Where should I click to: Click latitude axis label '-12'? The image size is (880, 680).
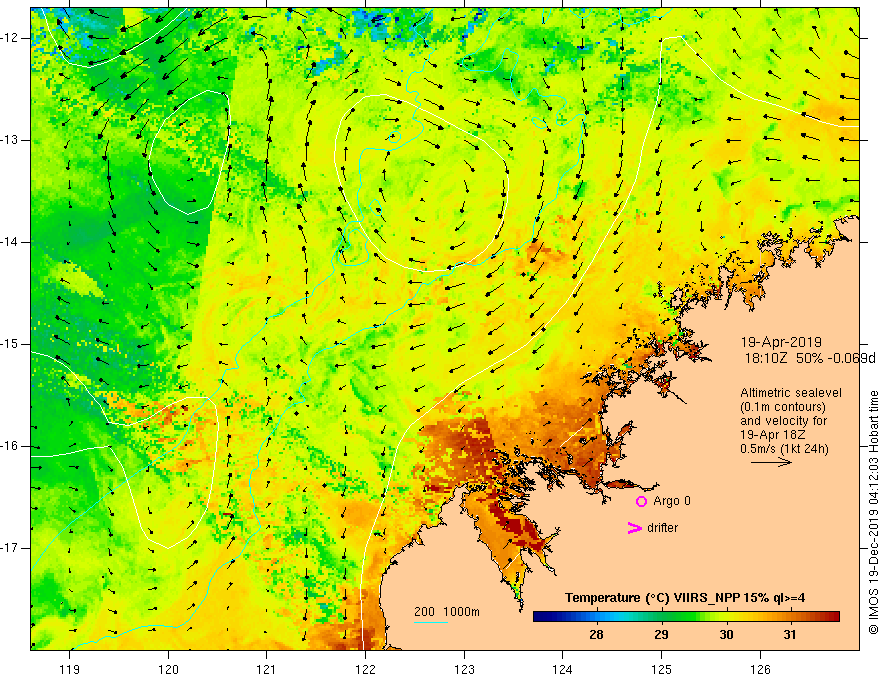11,38
